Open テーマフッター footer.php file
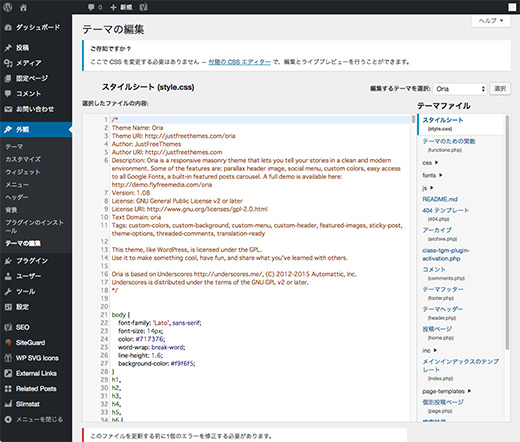The image size is (520, 442). pos(443,293)
